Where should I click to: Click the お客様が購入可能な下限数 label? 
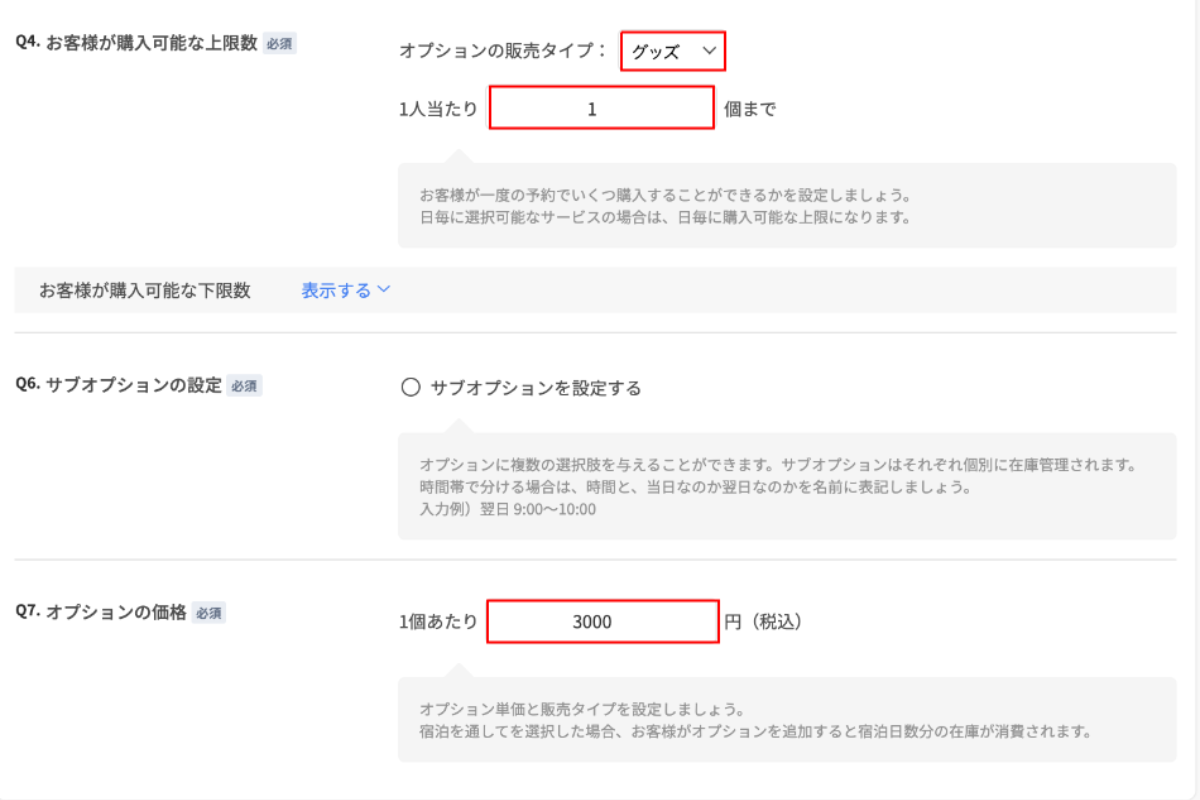pyautogui.click(x=145, y=291)
